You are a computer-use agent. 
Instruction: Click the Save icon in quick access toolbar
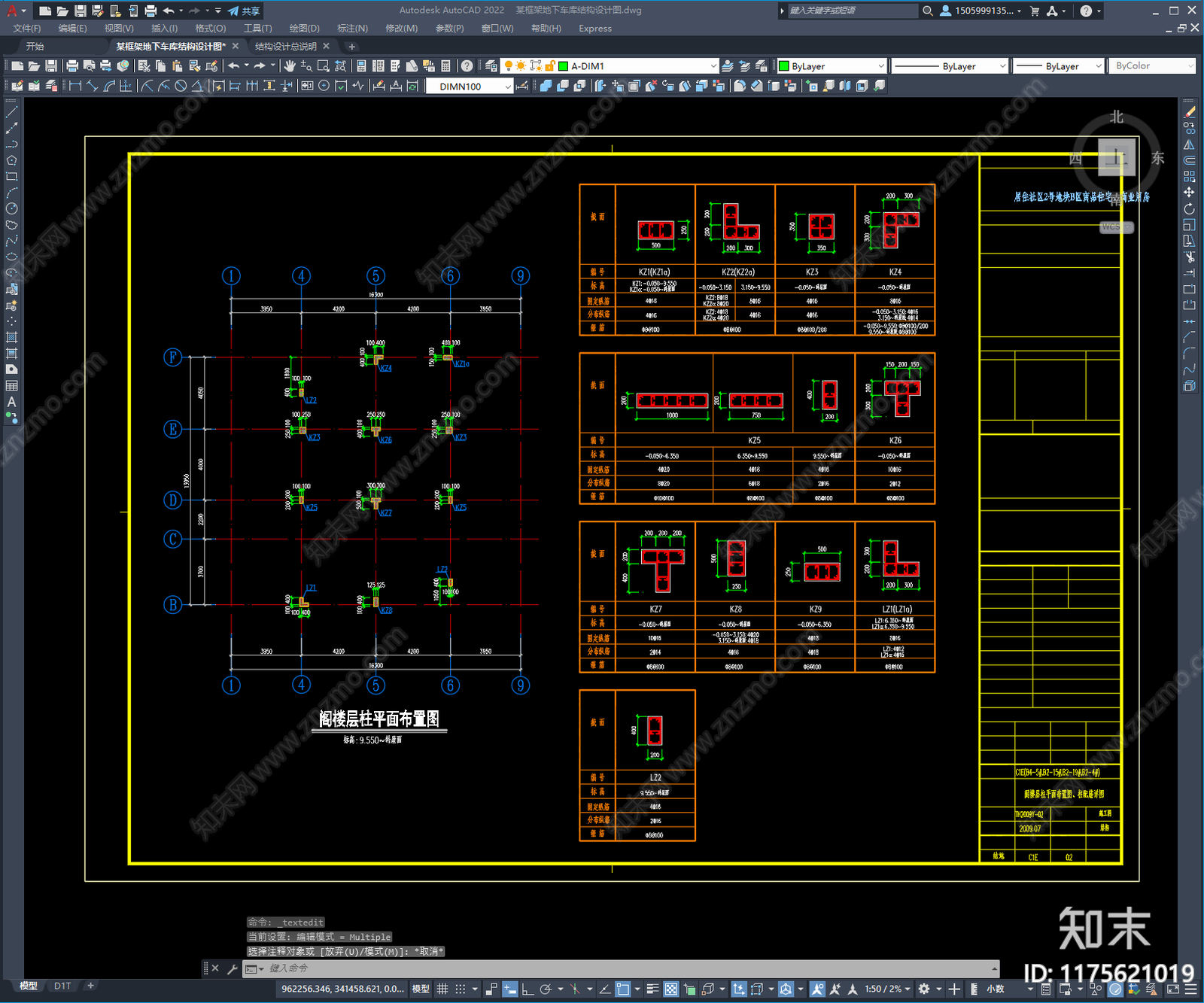coord(81,11)
